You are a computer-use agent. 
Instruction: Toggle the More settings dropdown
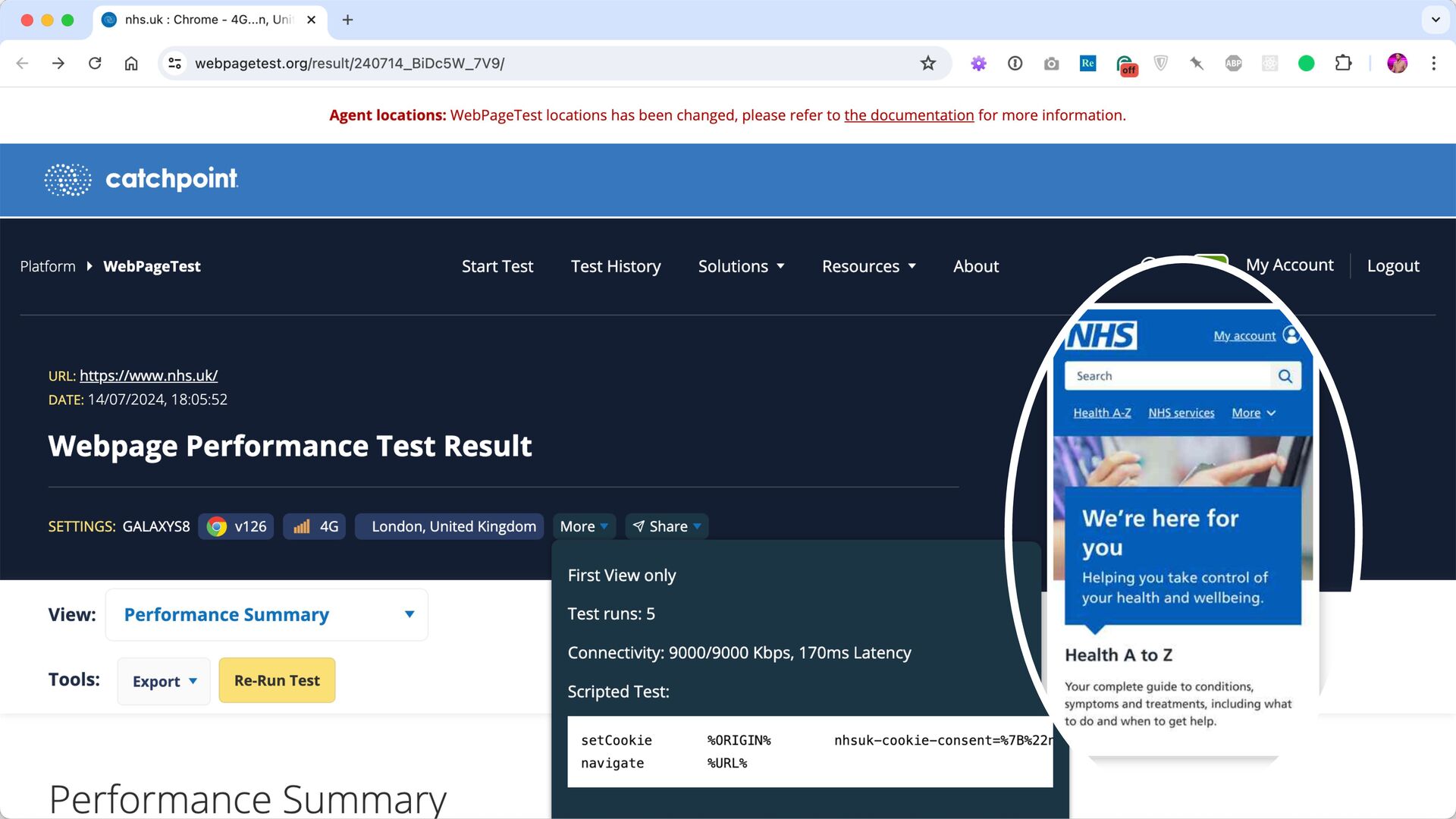pos(584,526)
